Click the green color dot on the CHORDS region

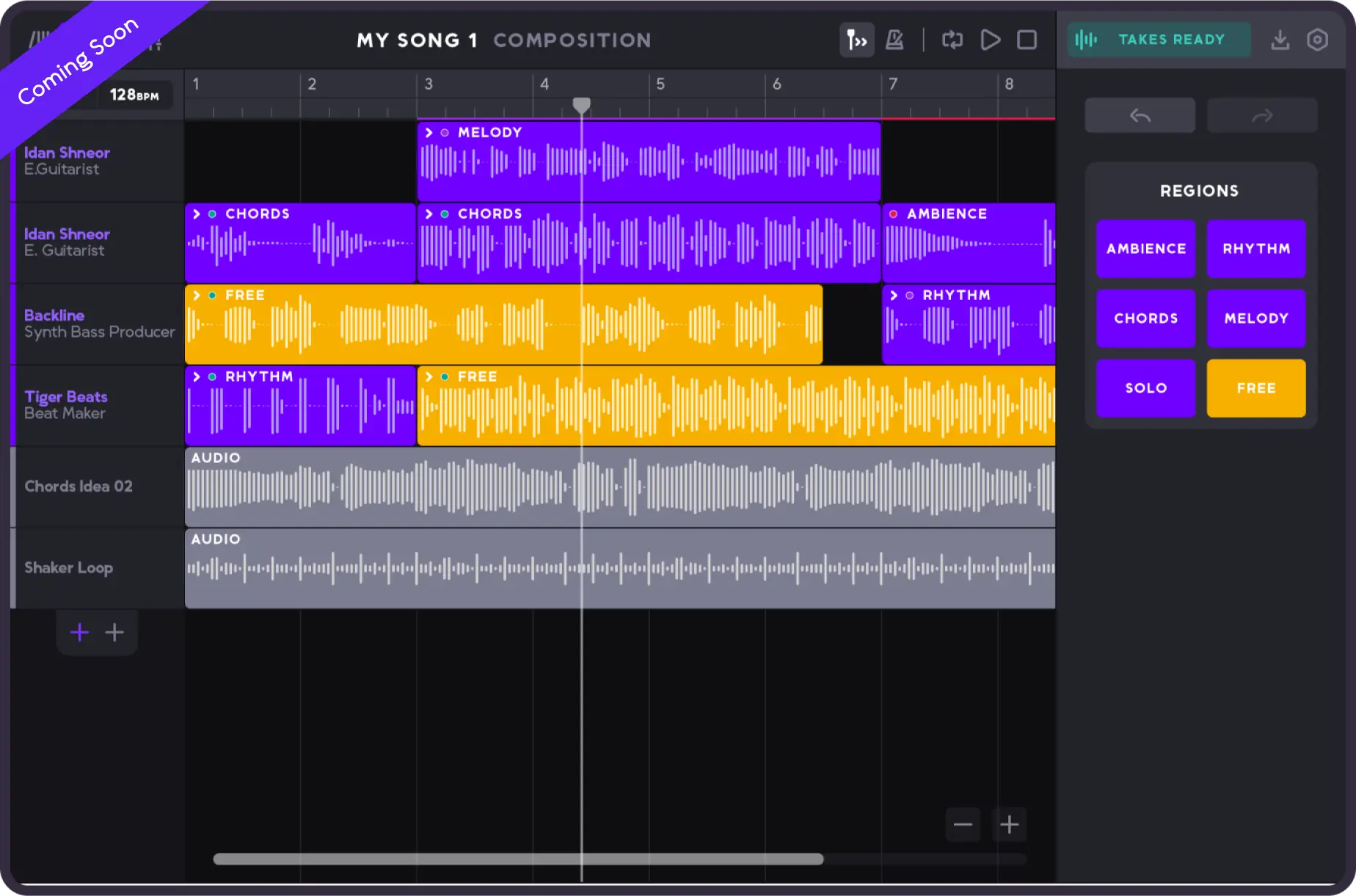pyautogui.click(x=211, y=214)
